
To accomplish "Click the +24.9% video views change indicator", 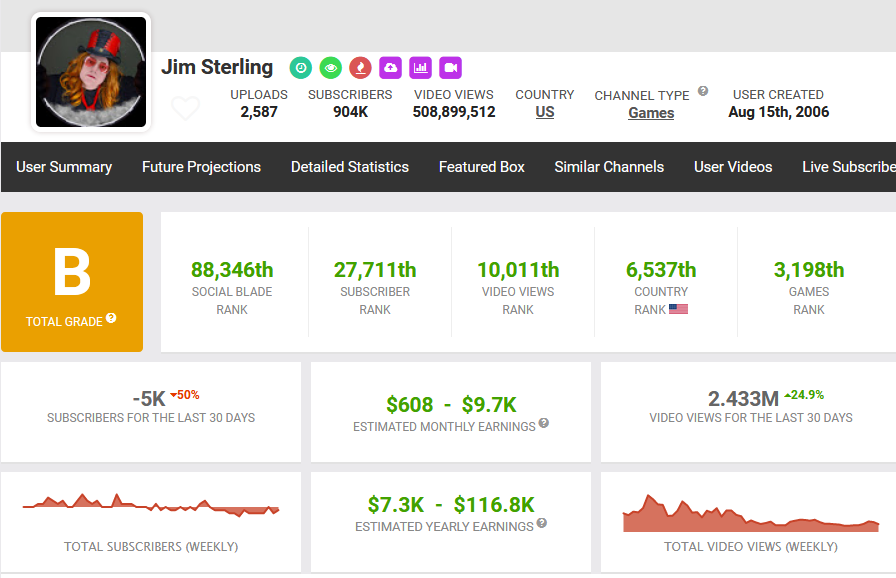I will (x=804, y=395).
